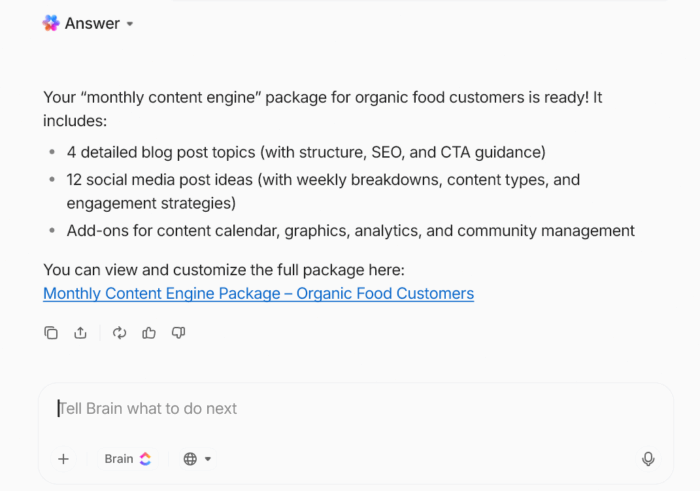This screenshot has height=491, width=700.
Task: Expand the Answer dropdown caret
Action: [x=130, y=24]
